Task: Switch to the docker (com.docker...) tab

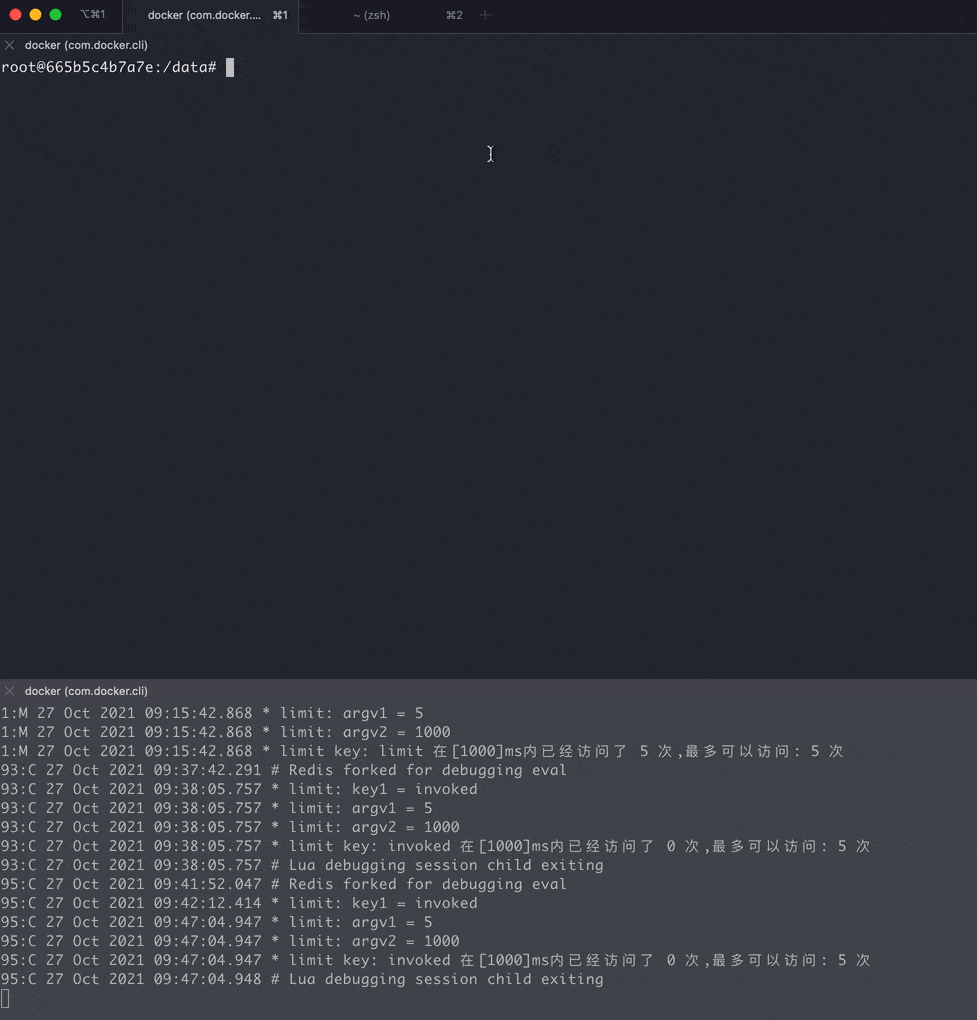Action: 211,15
